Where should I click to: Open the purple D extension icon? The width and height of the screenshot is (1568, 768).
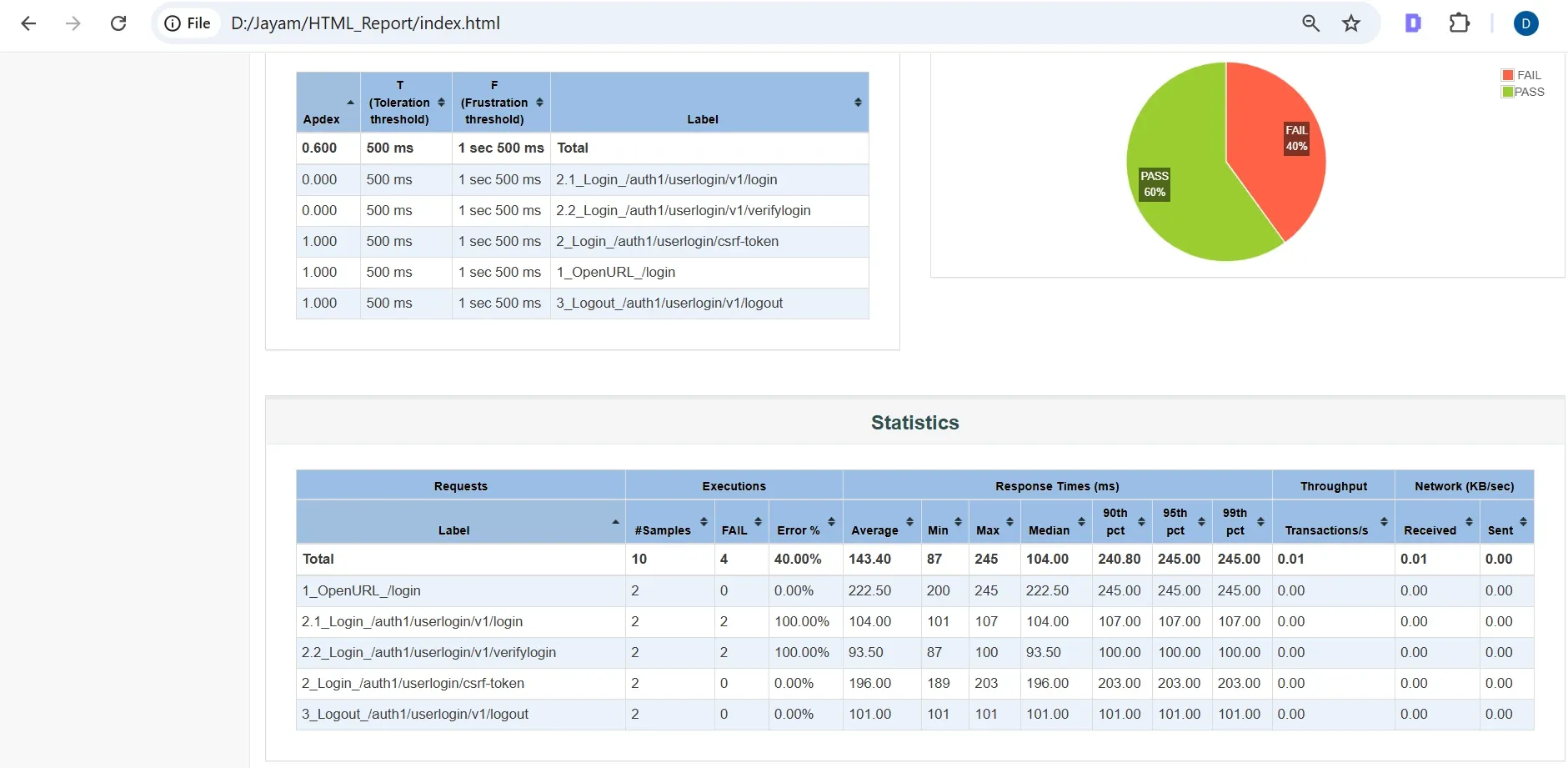[x=1413, y=23]
